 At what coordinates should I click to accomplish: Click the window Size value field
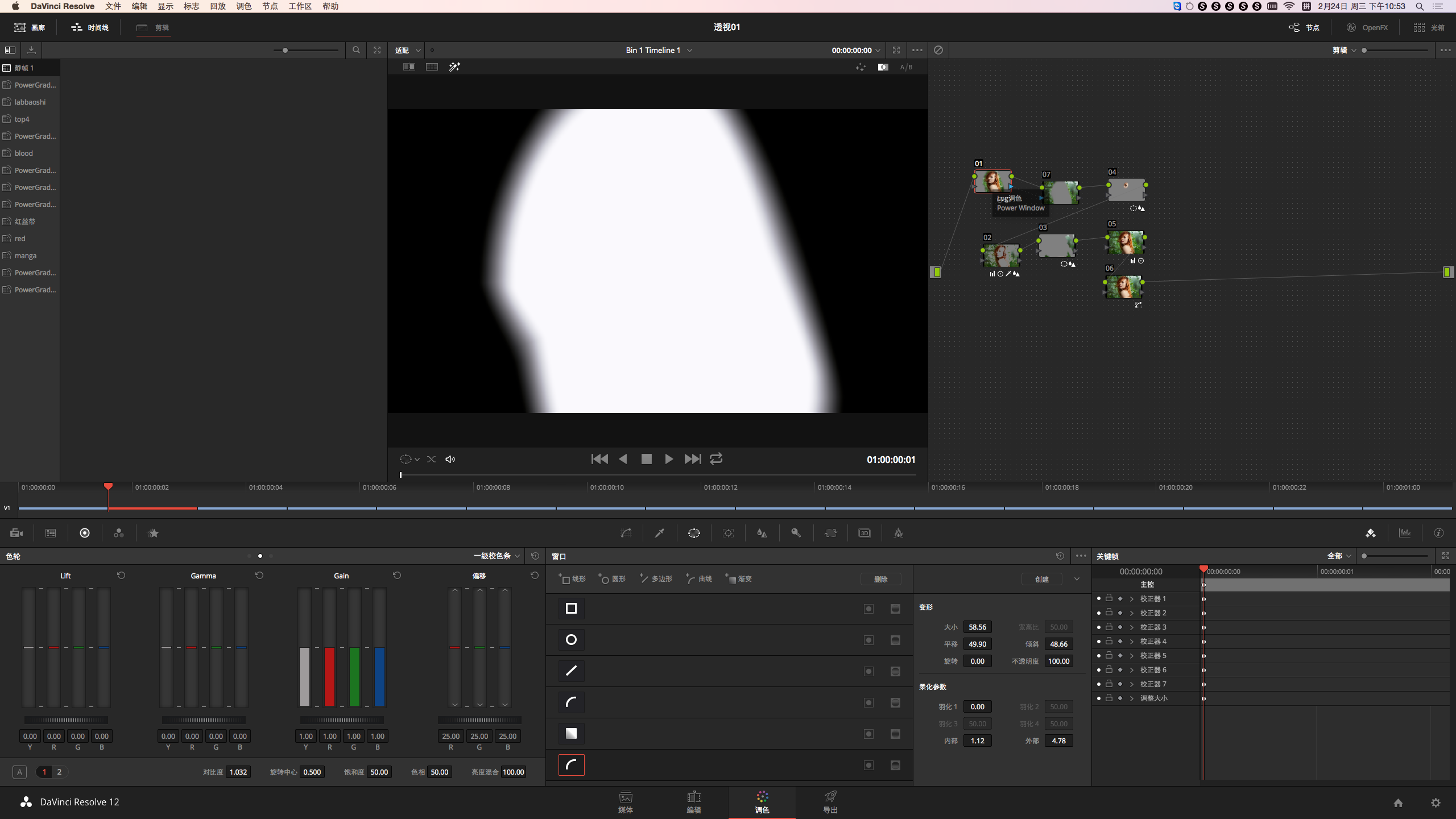click(977, 627)
